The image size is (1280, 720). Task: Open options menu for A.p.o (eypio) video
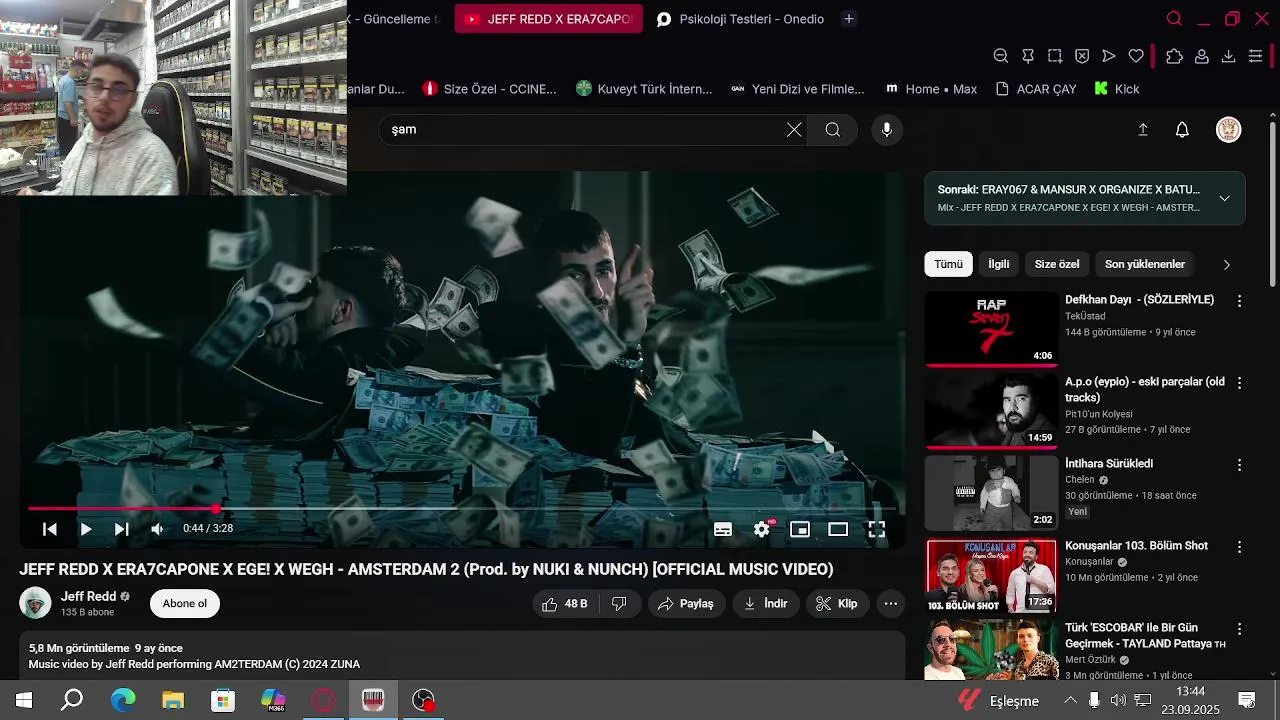[1240, 383]
